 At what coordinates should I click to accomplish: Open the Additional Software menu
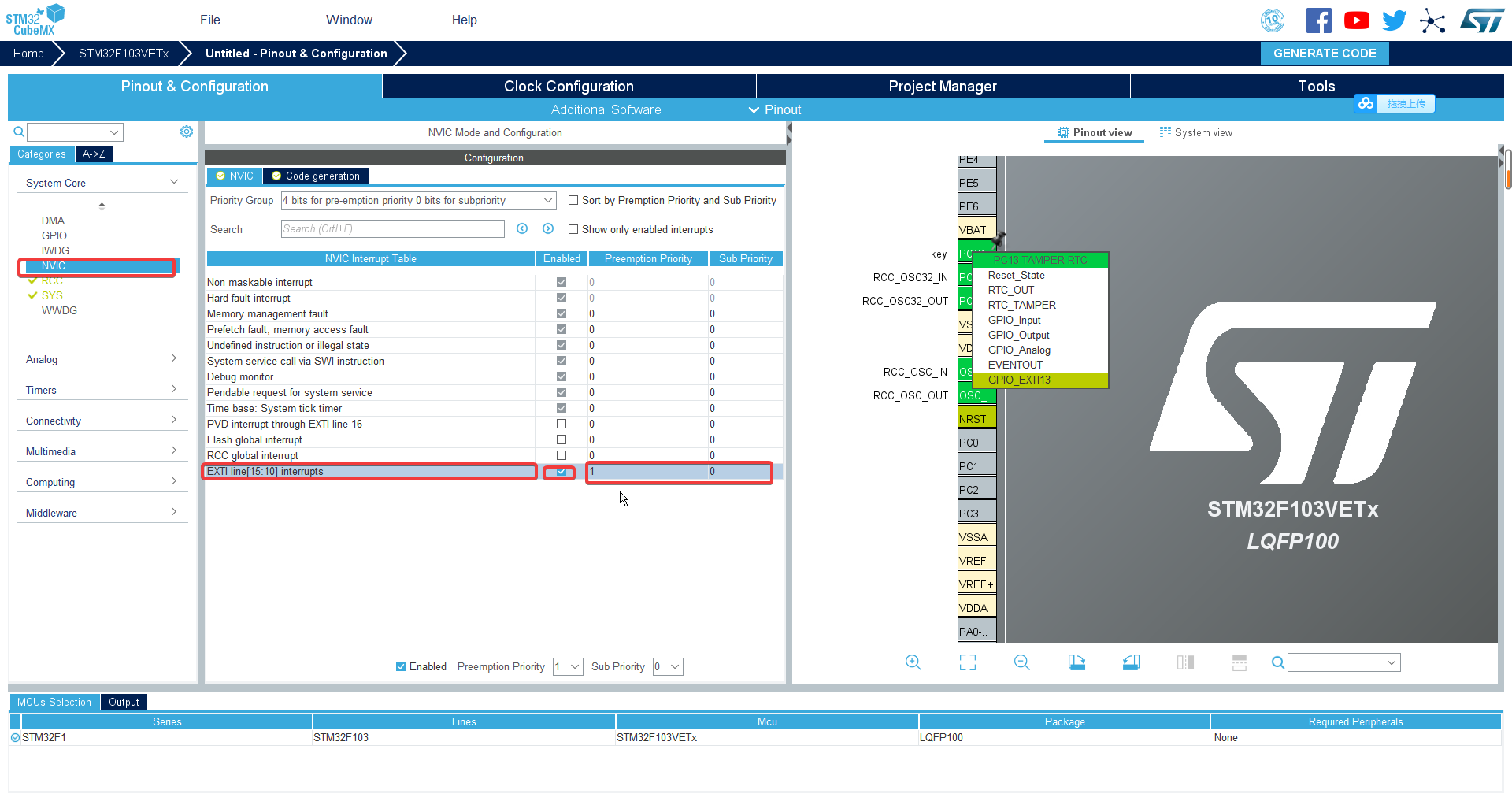coord(606,109)
